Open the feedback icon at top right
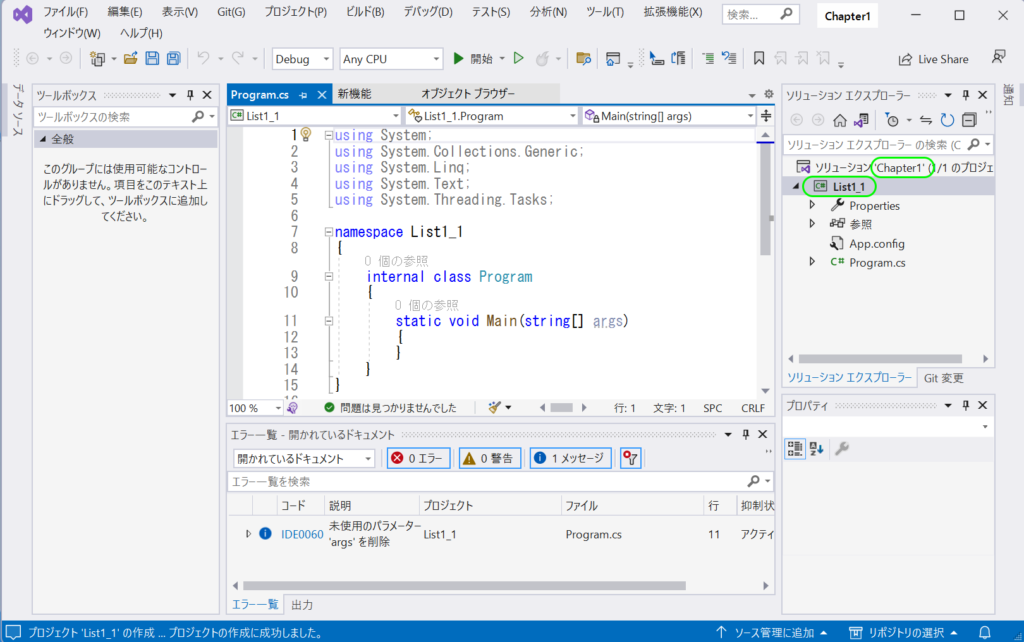This screenshot has height=642, width=1024. tap(997, 58)
